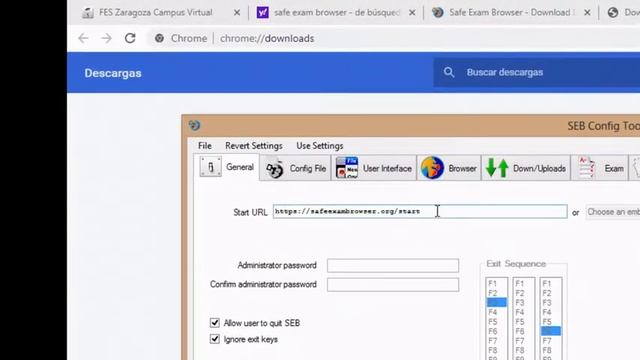Open the Revert Settings menu
The image size is (640, 360).
(253, 146)
